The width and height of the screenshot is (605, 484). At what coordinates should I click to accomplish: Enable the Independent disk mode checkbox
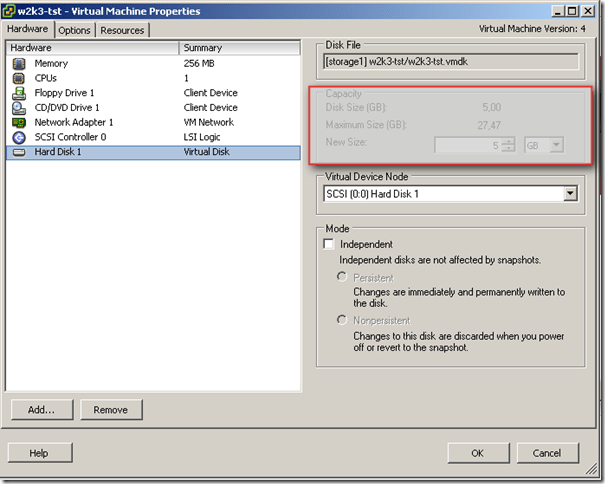[328, 244]
